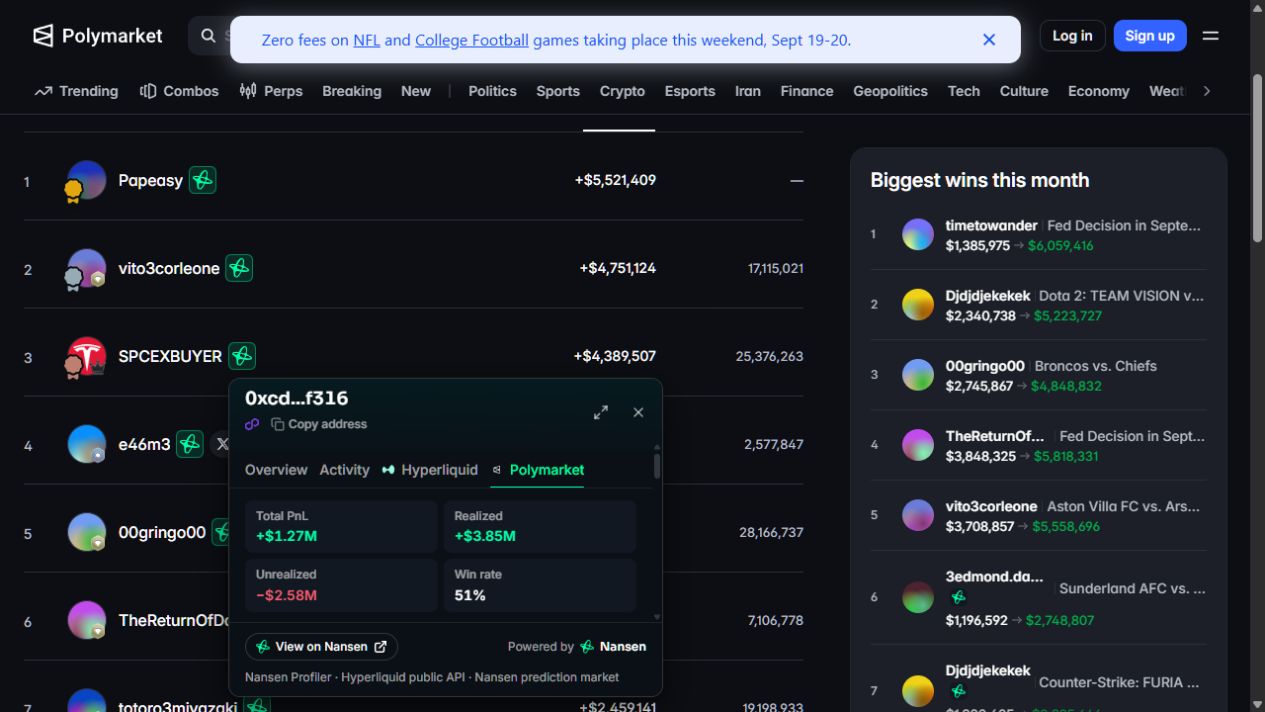Image resolution: width=1265 pixels, height=712 pixels.
Task: Switch popup to Overview tab
Action: point(276,470)
